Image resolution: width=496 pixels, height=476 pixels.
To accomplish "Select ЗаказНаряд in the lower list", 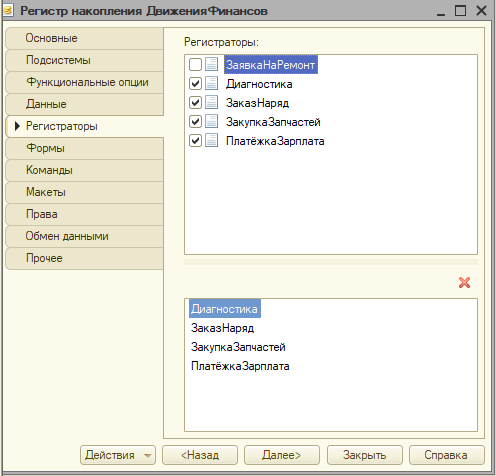I will pos(222,328).
